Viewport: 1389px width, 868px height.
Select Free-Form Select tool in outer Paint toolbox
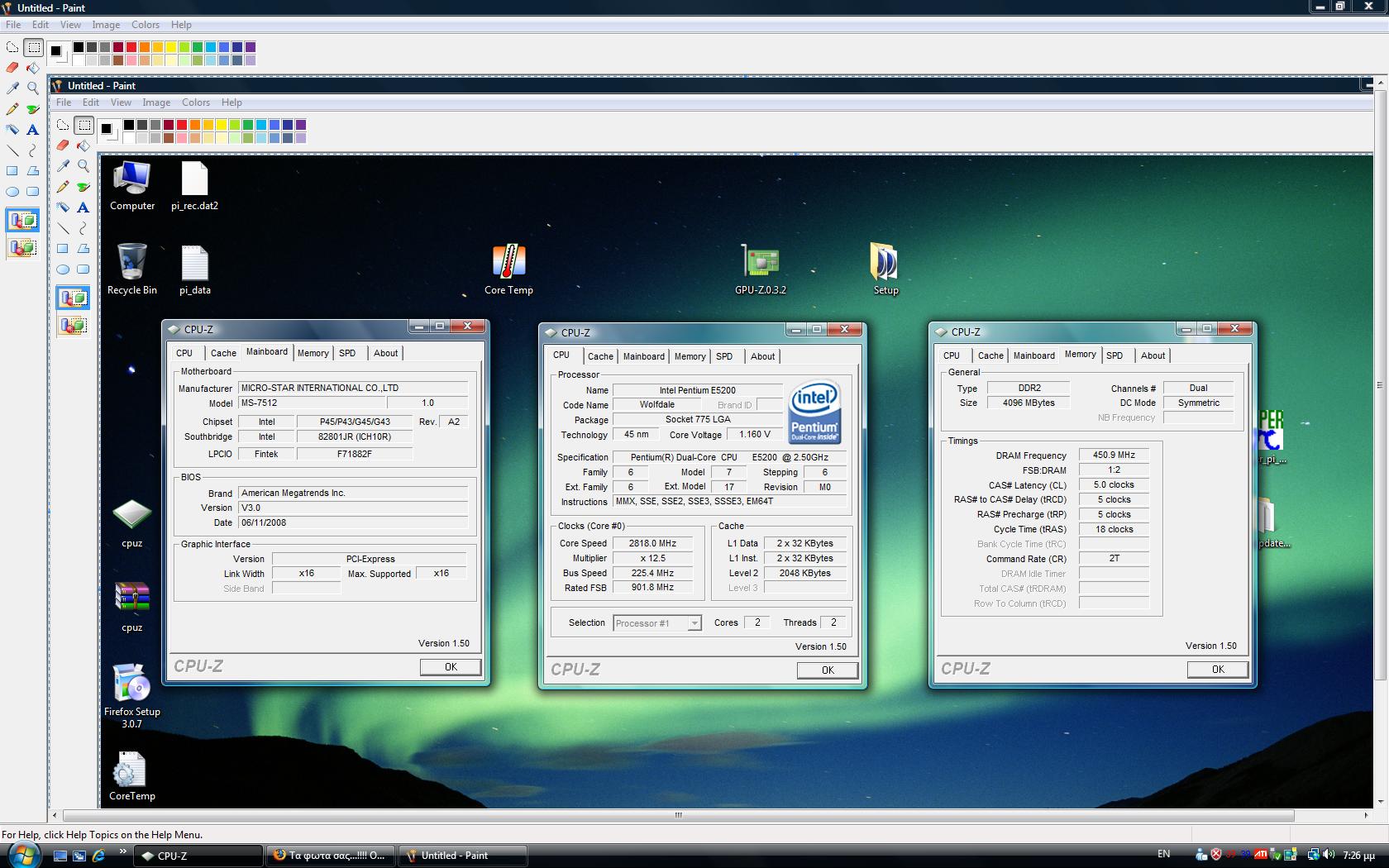coord(12,47)
